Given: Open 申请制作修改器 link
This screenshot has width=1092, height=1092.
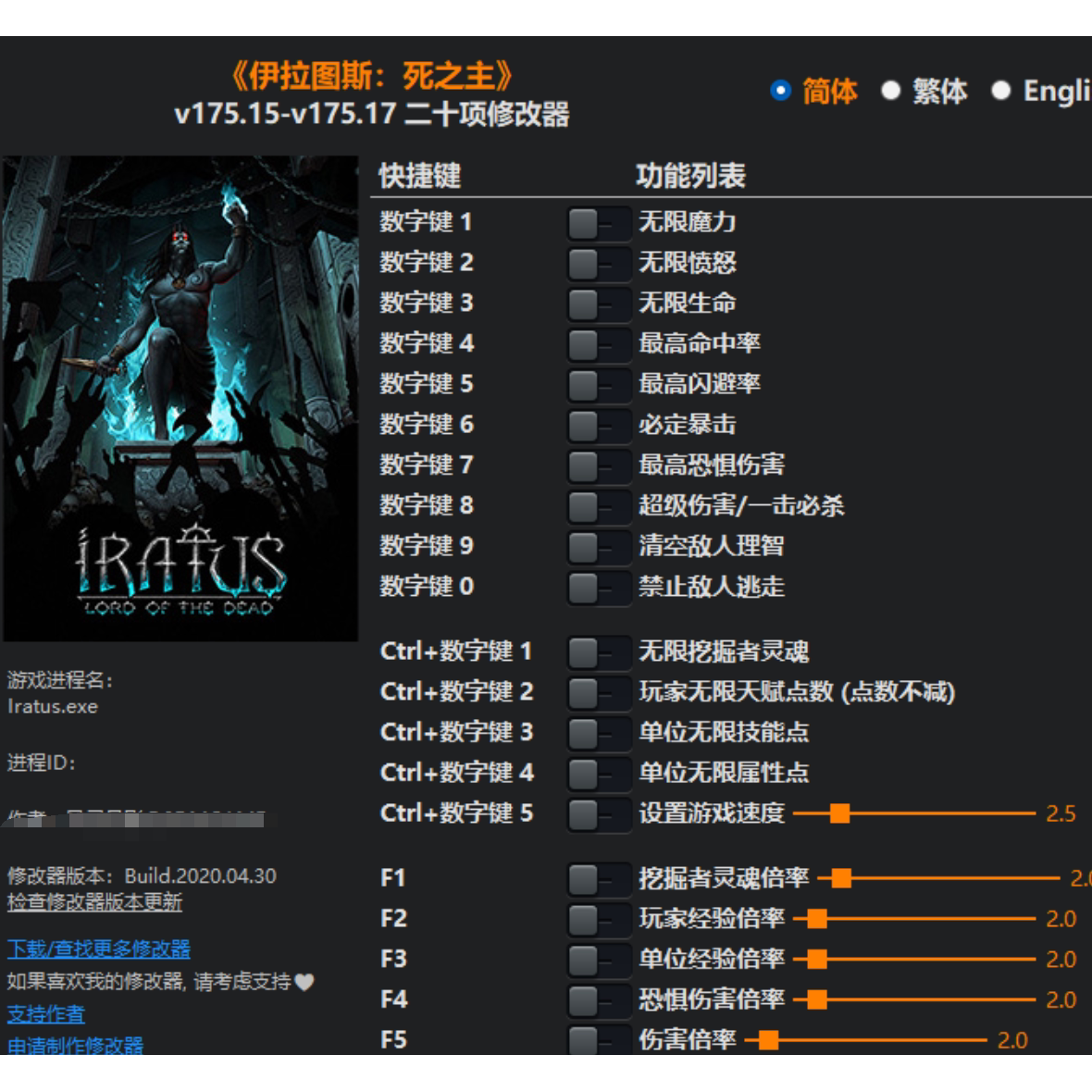Looking at the screenshot, I should [x=75, y=1045].
